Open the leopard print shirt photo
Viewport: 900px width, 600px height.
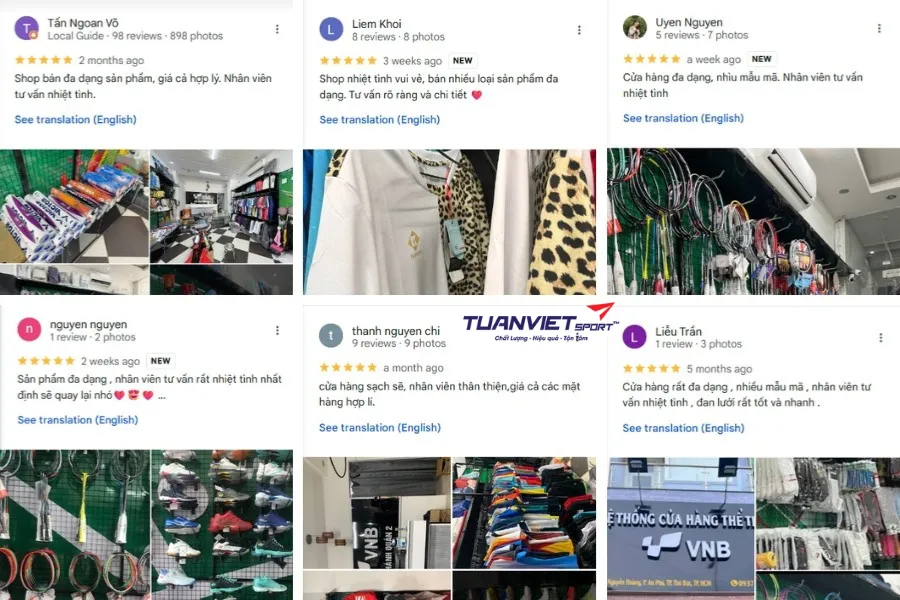pos(449,222)
